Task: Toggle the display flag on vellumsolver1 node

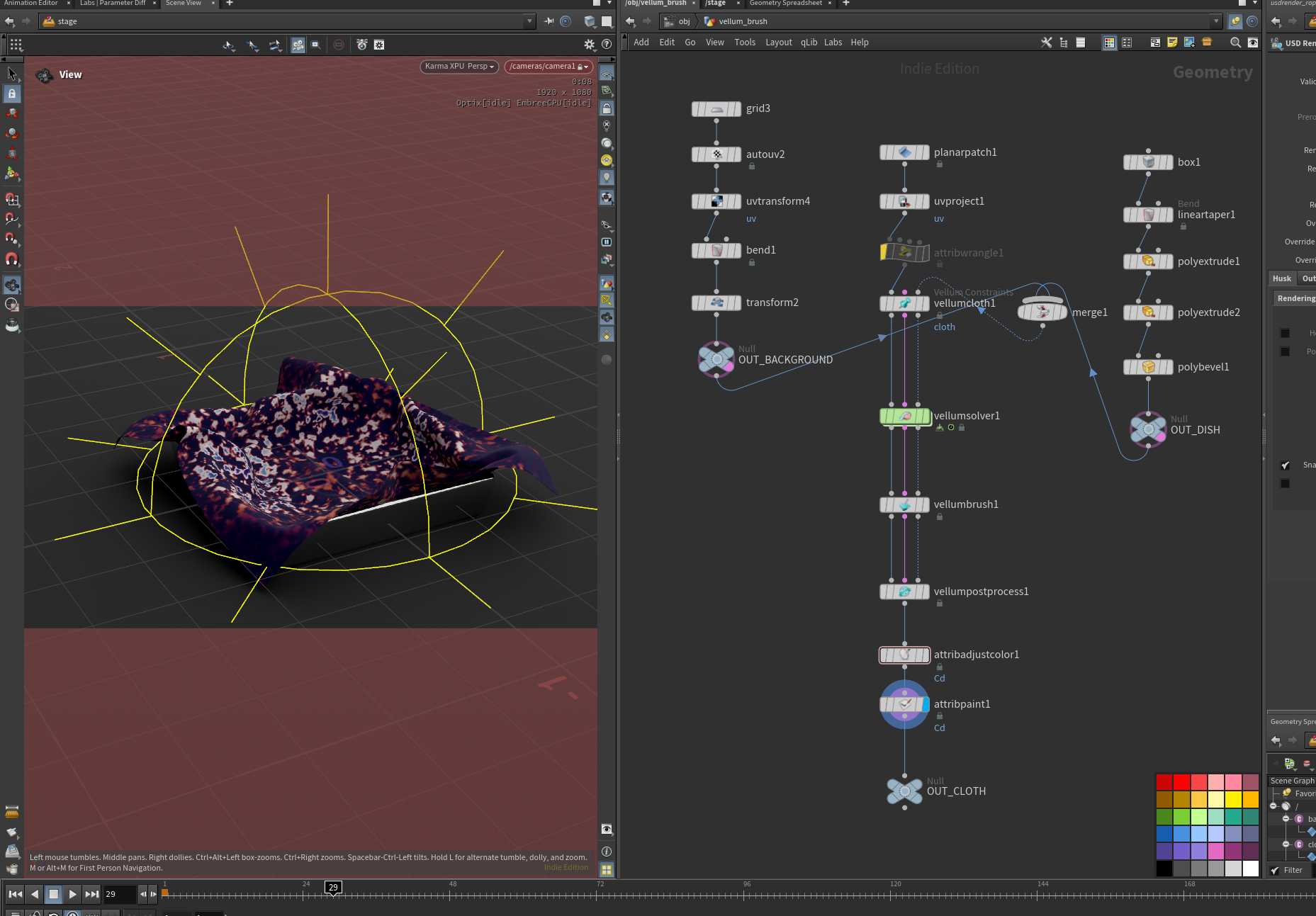Action: tap(926, 417)
